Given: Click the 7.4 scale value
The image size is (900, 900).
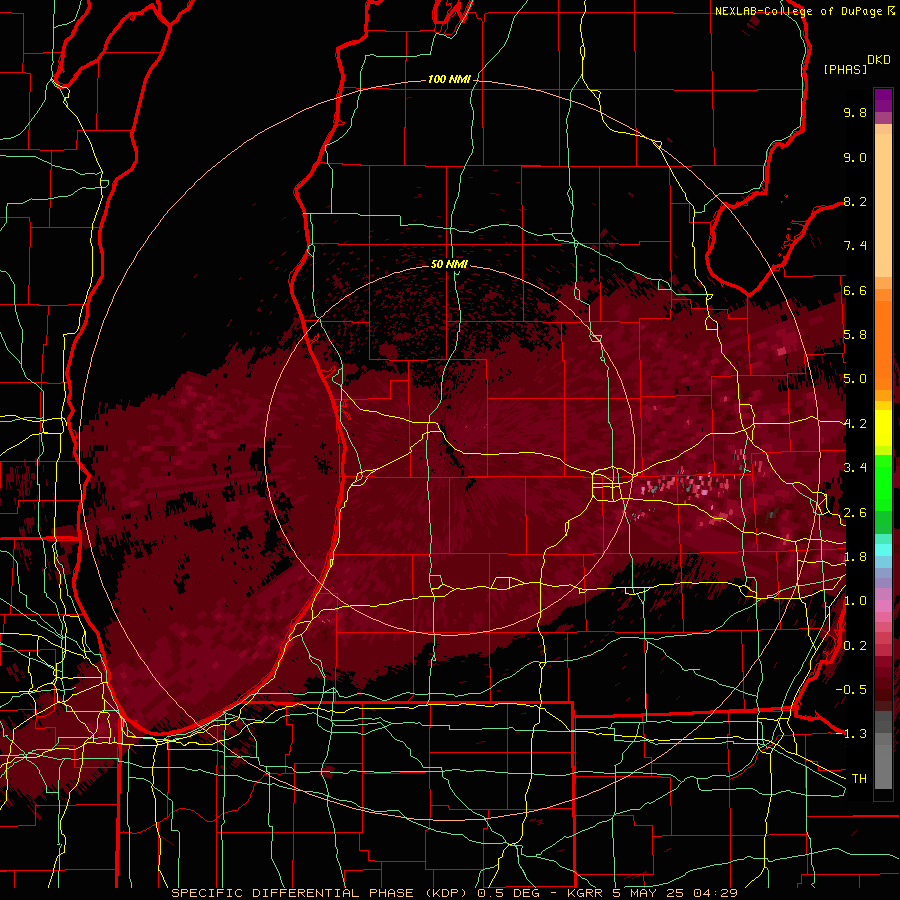Looking at the screenshot, I should (855, 246).
